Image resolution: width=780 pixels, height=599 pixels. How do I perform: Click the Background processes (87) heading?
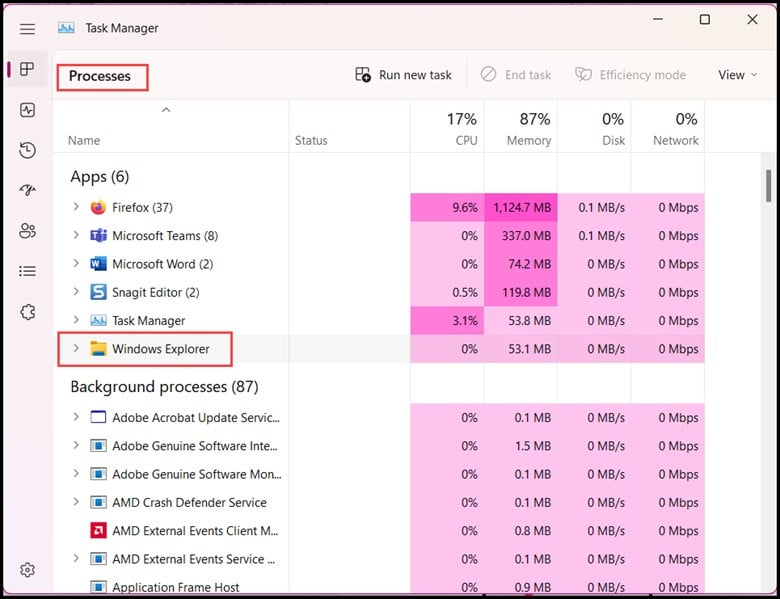point(164,387)
